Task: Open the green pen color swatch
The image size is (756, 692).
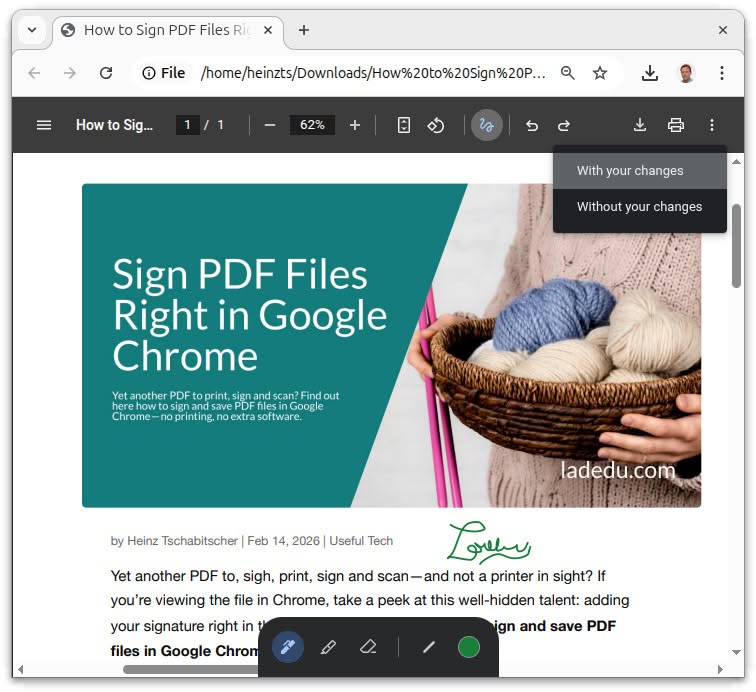Action: 469,647
